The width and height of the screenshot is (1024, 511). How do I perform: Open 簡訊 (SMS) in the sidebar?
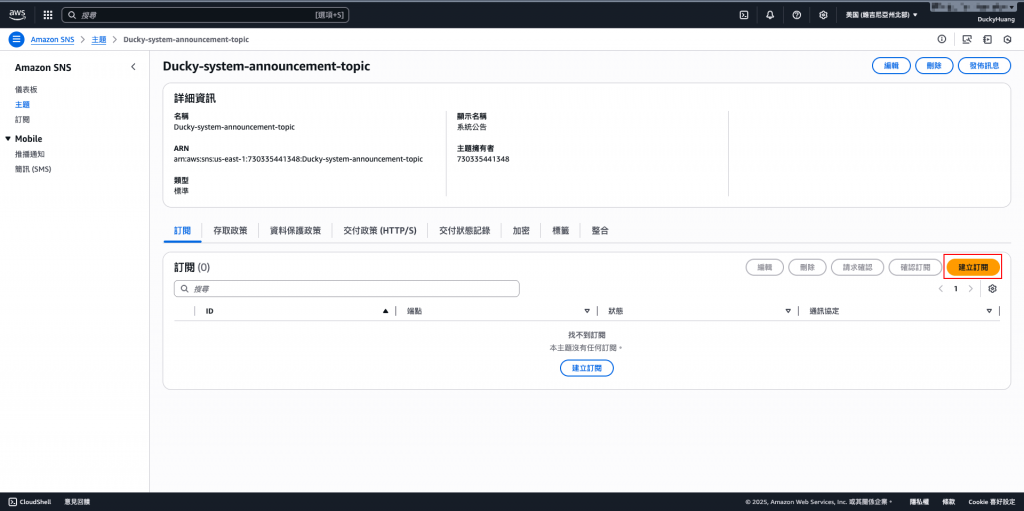click(33, 169)
